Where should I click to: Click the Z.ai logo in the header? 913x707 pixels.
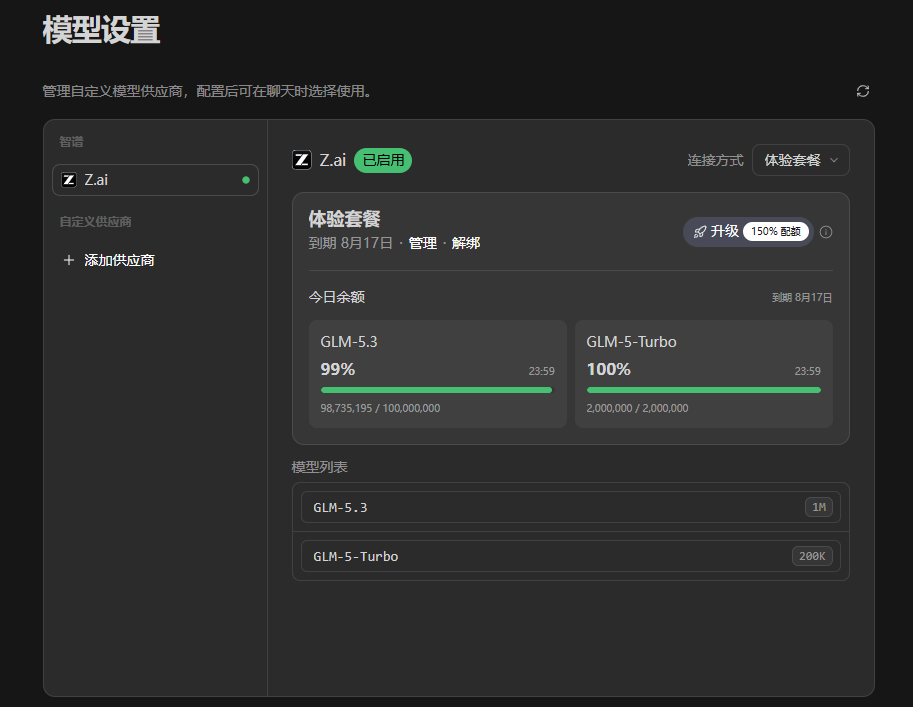coord(302,160)
